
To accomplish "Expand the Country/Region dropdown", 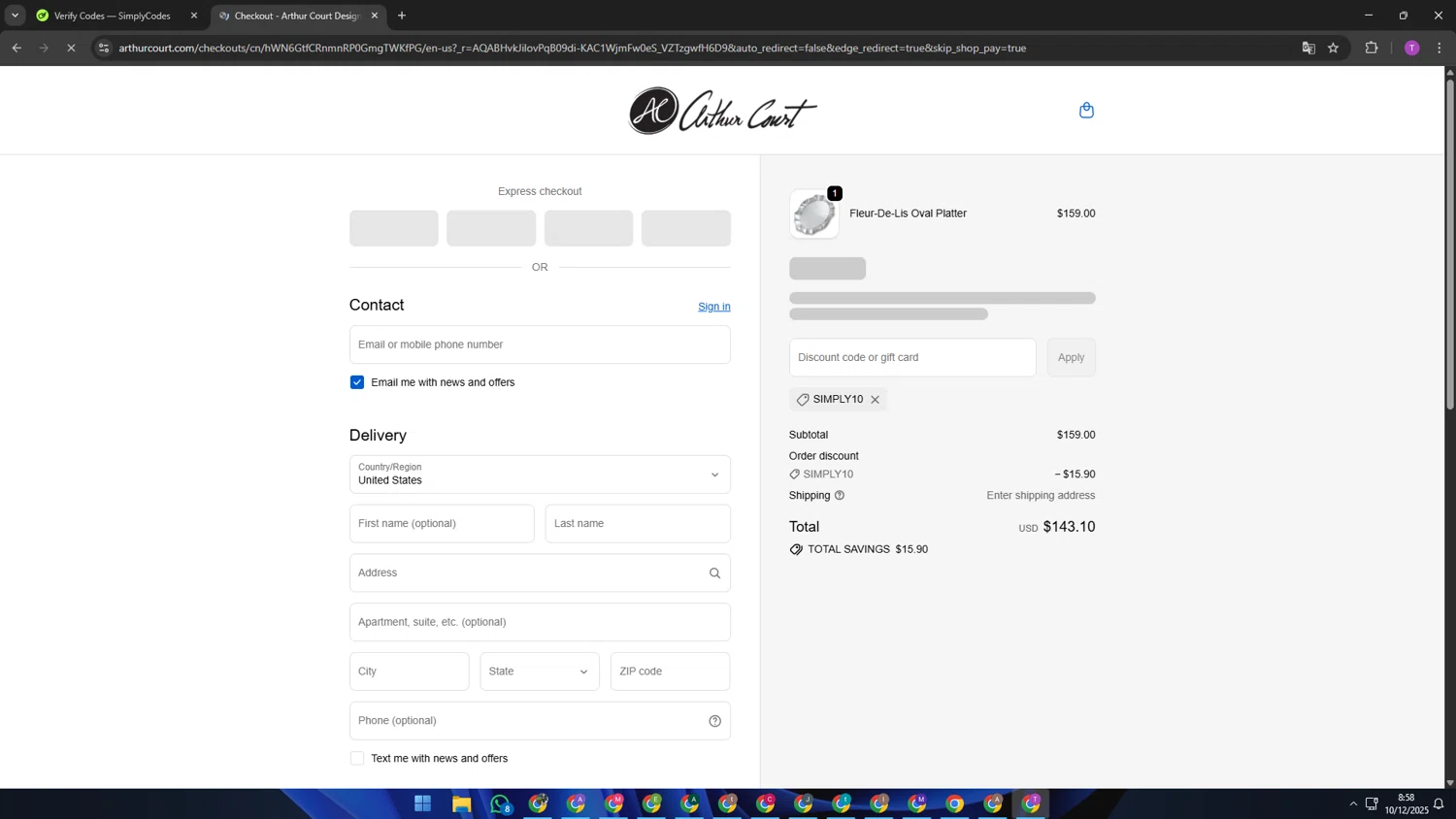I will click(x=540, y=475).
